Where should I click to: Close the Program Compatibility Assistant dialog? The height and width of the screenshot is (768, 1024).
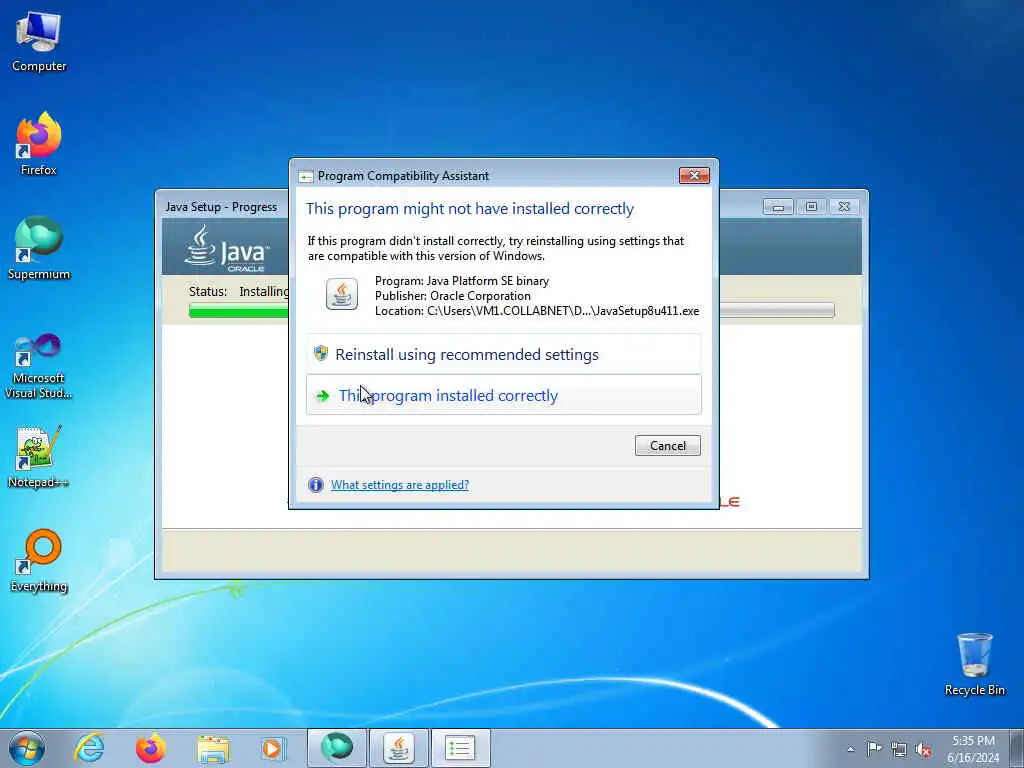[694, 175]
